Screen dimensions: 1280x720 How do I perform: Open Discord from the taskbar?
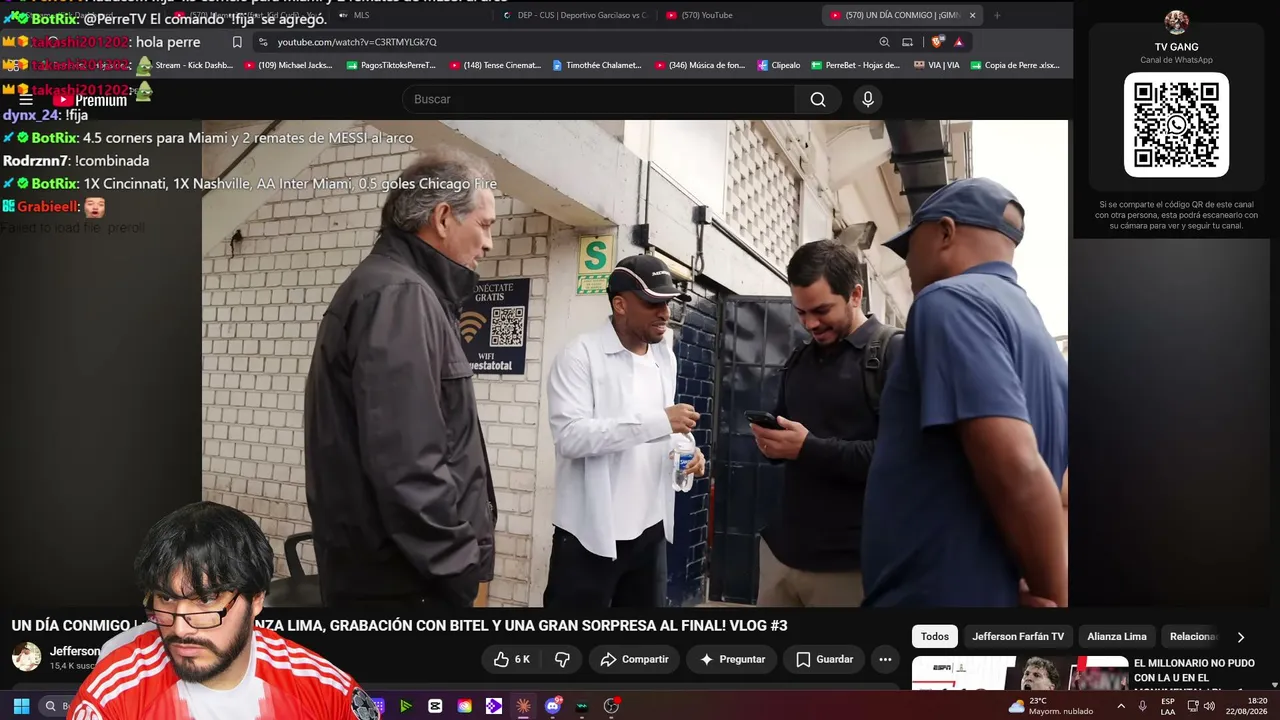(x=553, y=706)
